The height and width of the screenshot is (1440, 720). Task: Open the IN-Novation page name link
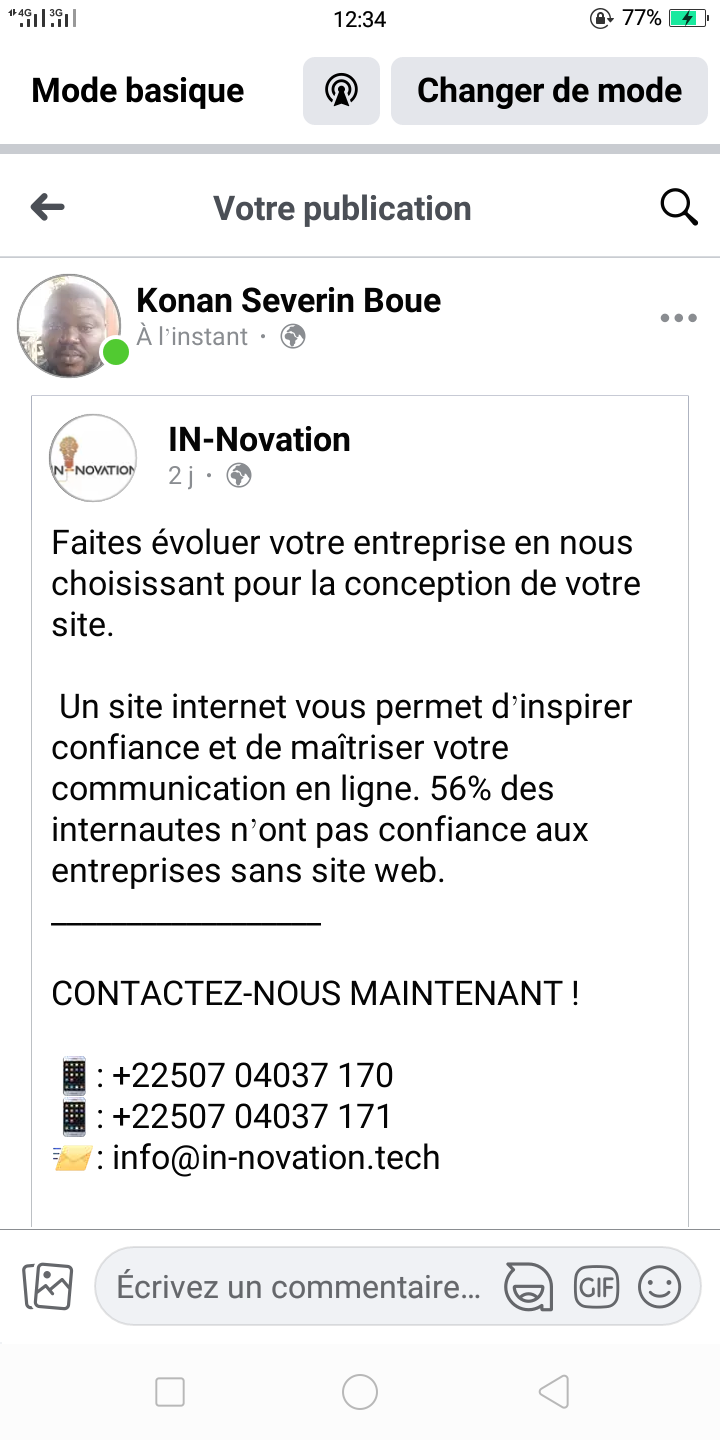259,439
